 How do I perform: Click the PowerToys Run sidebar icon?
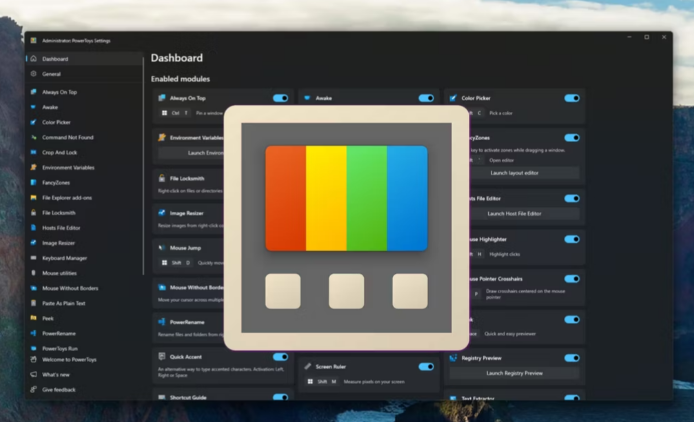[34, 348]
